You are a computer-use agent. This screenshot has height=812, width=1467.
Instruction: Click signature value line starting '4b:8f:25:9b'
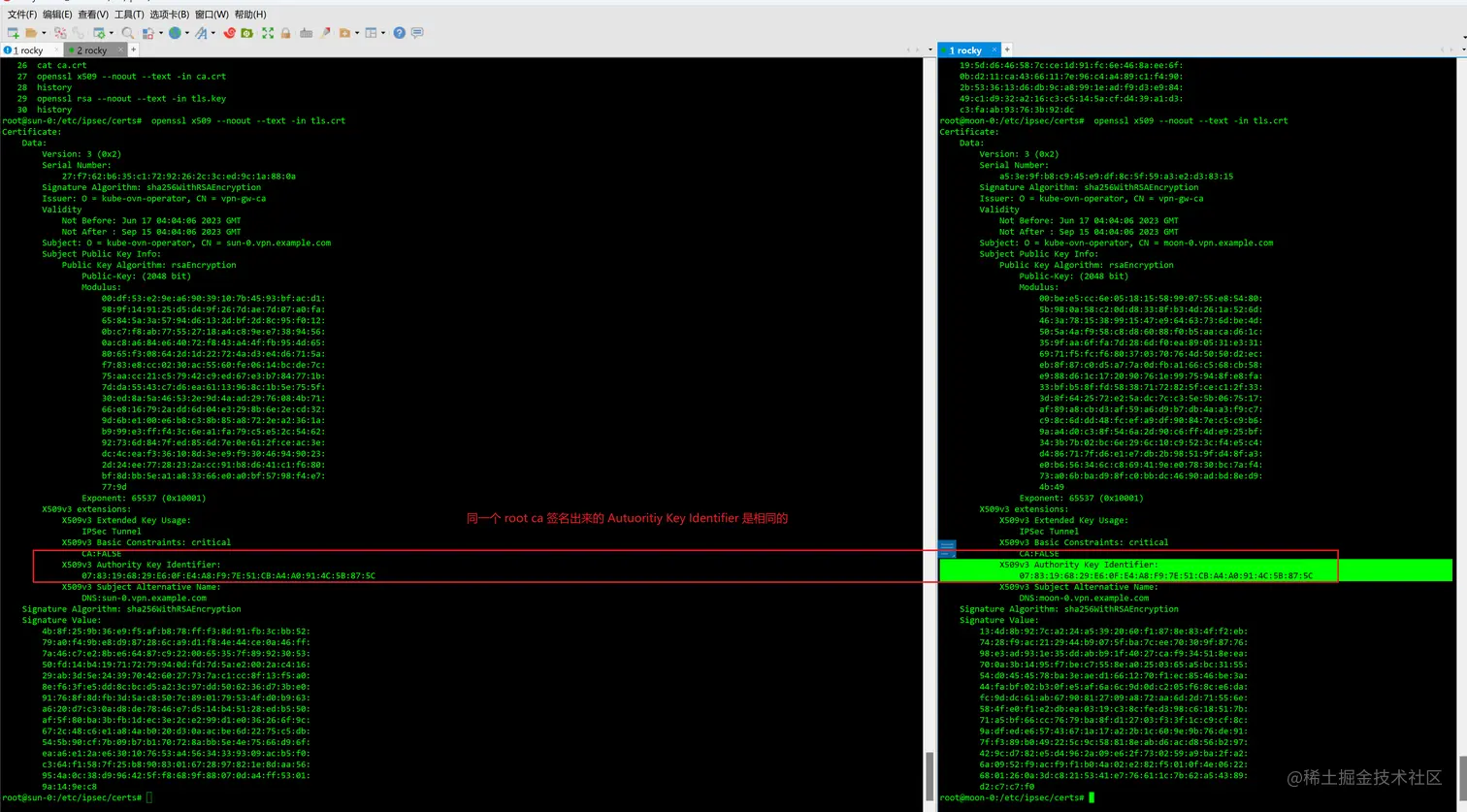click(176, 631)
